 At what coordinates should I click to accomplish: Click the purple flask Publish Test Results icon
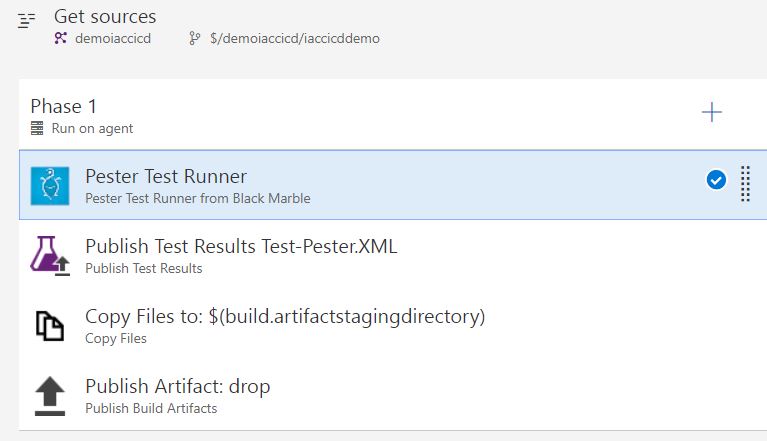pos(50,256)
